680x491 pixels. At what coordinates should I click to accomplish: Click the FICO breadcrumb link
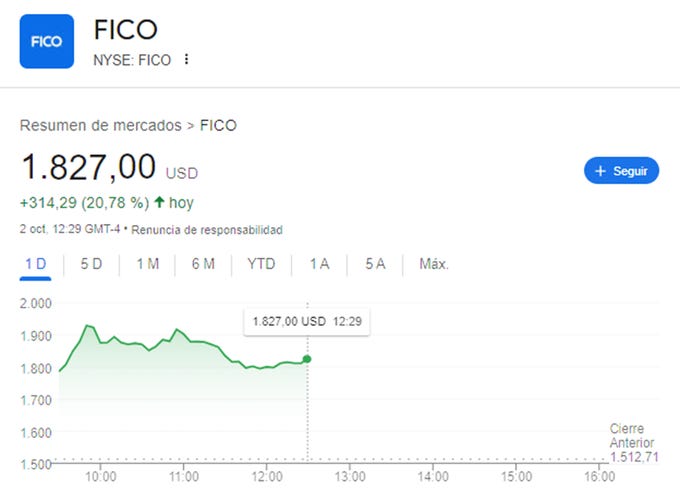[218, 125]
